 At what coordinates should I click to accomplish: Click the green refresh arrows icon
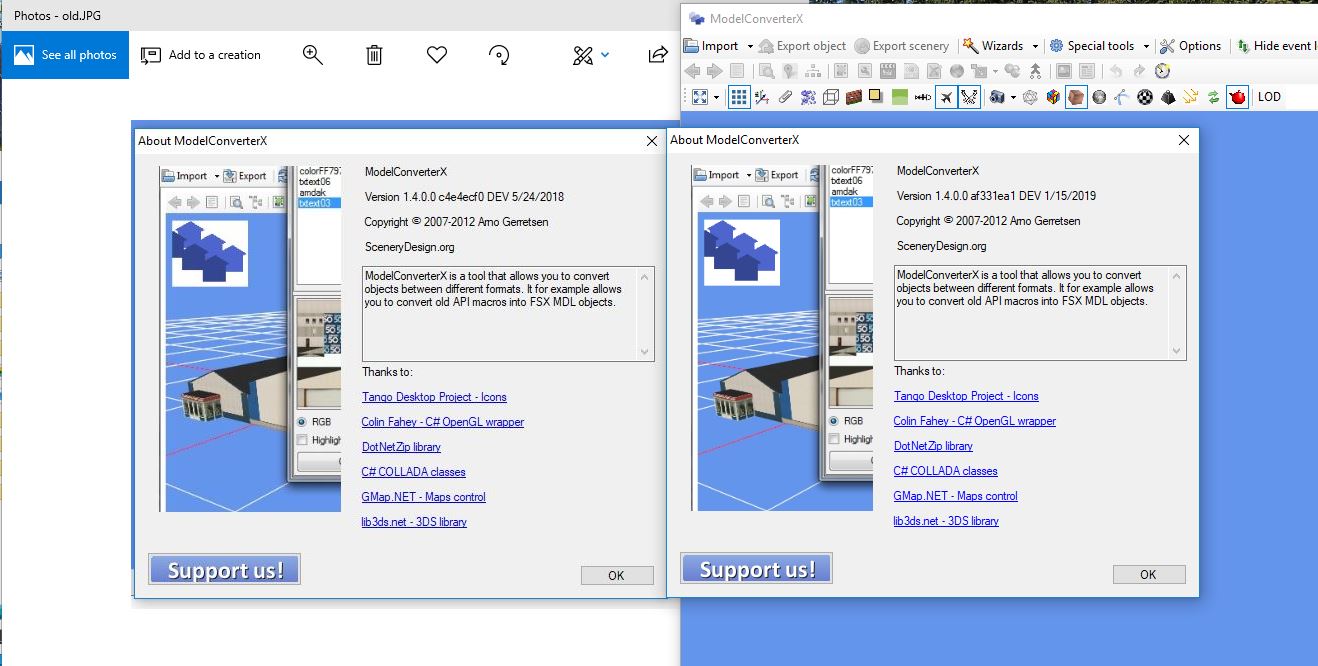(1213, 97)
